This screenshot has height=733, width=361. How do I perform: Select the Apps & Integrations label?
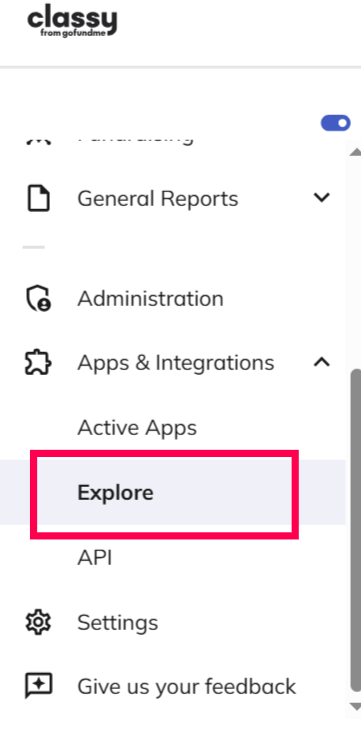(x=176, y=363)
